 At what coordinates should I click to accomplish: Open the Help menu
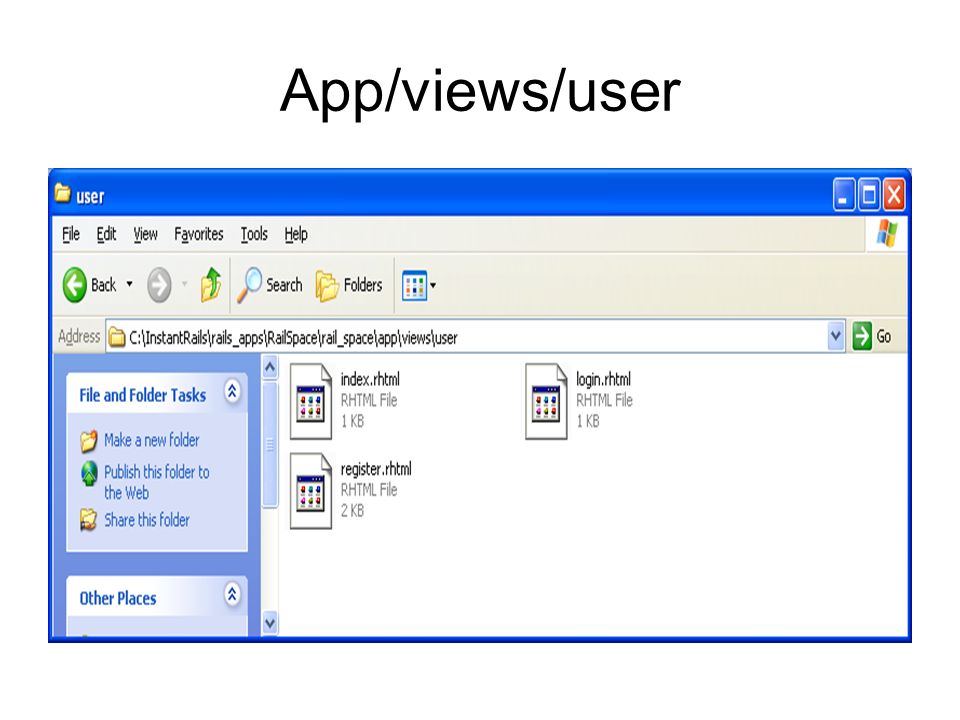click(x=296, y=234)
